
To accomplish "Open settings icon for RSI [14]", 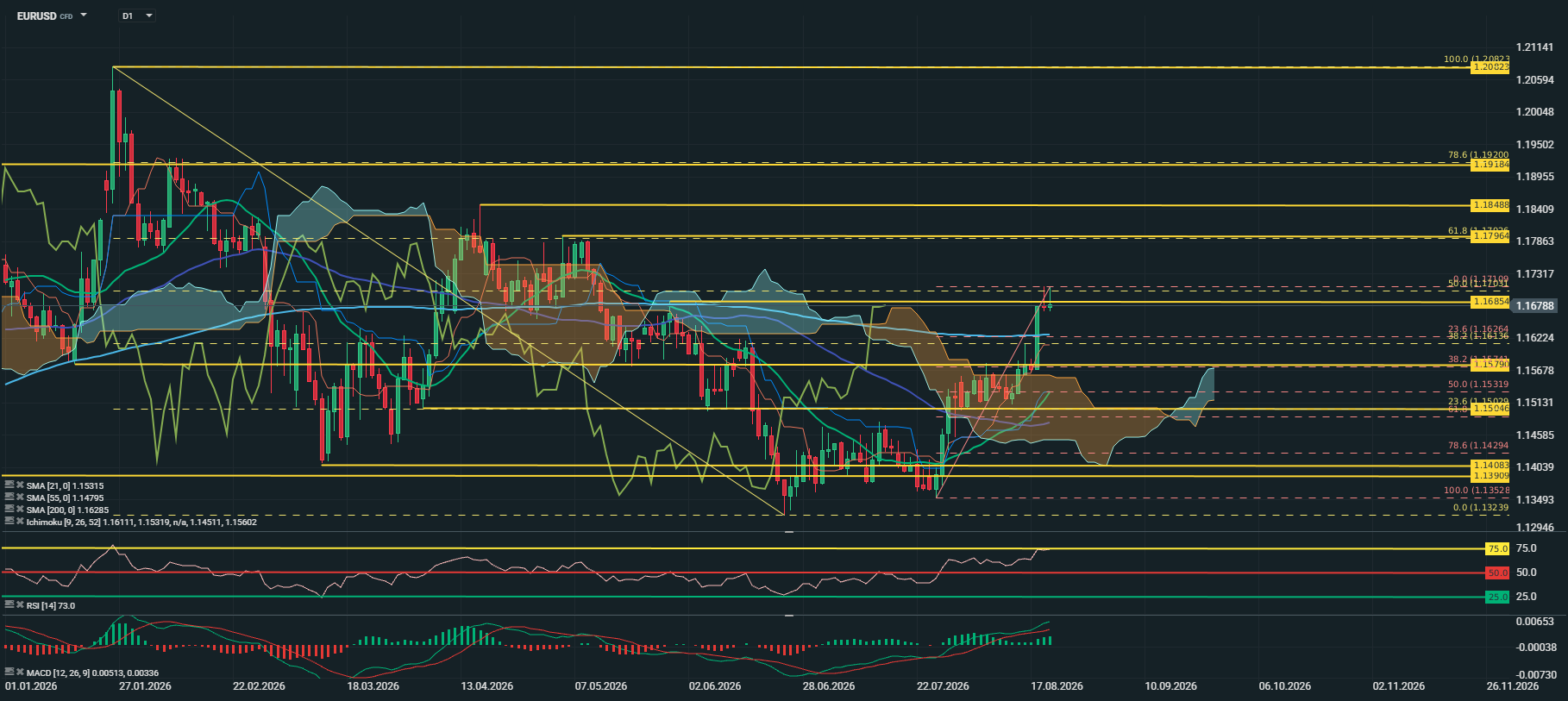I will click(x=9, y=605).
